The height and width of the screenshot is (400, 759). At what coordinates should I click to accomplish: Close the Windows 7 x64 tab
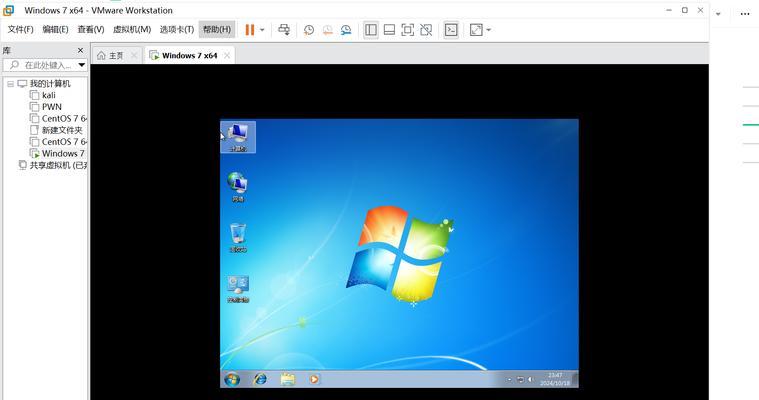click(x=227, y=56)
